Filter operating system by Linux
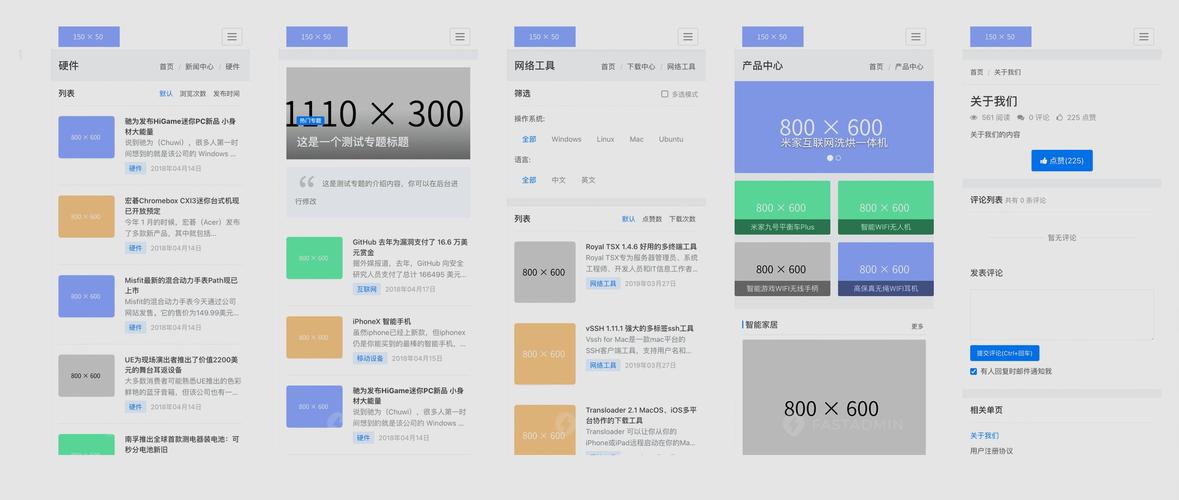The image size is (1179, 500). 606,139
